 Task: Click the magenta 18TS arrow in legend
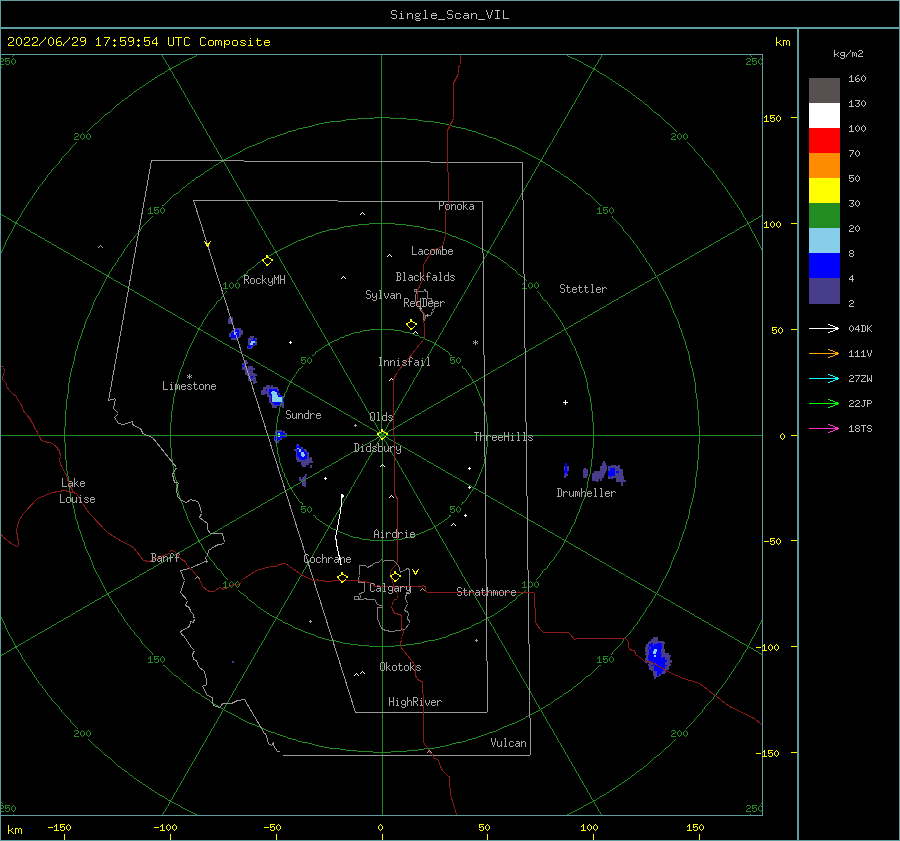tap(824, 428)
